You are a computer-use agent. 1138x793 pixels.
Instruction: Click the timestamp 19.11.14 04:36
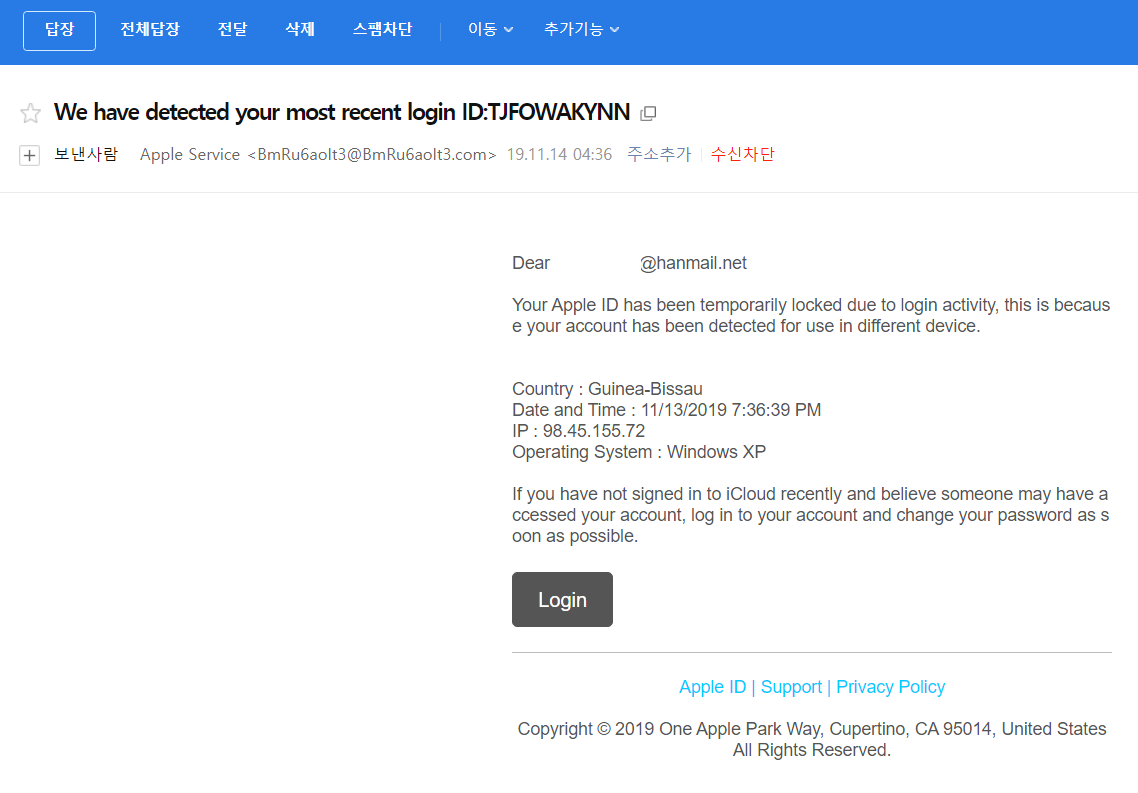point(560,155)
